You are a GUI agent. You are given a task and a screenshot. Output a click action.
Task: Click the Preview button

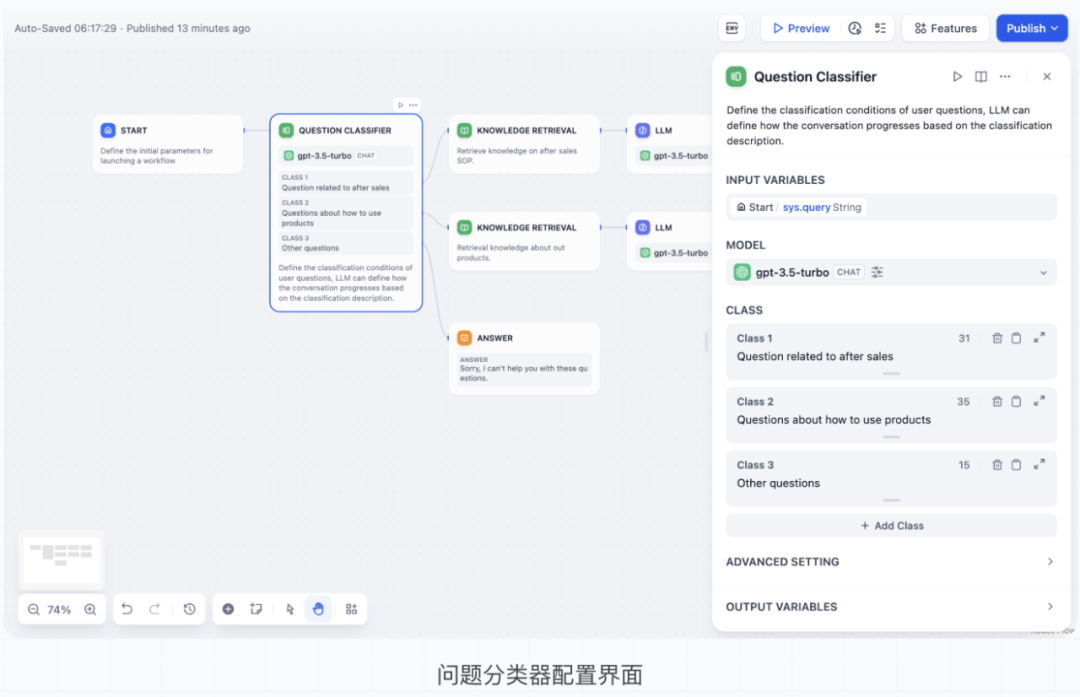pyautogui.click(x=800, y=28)
